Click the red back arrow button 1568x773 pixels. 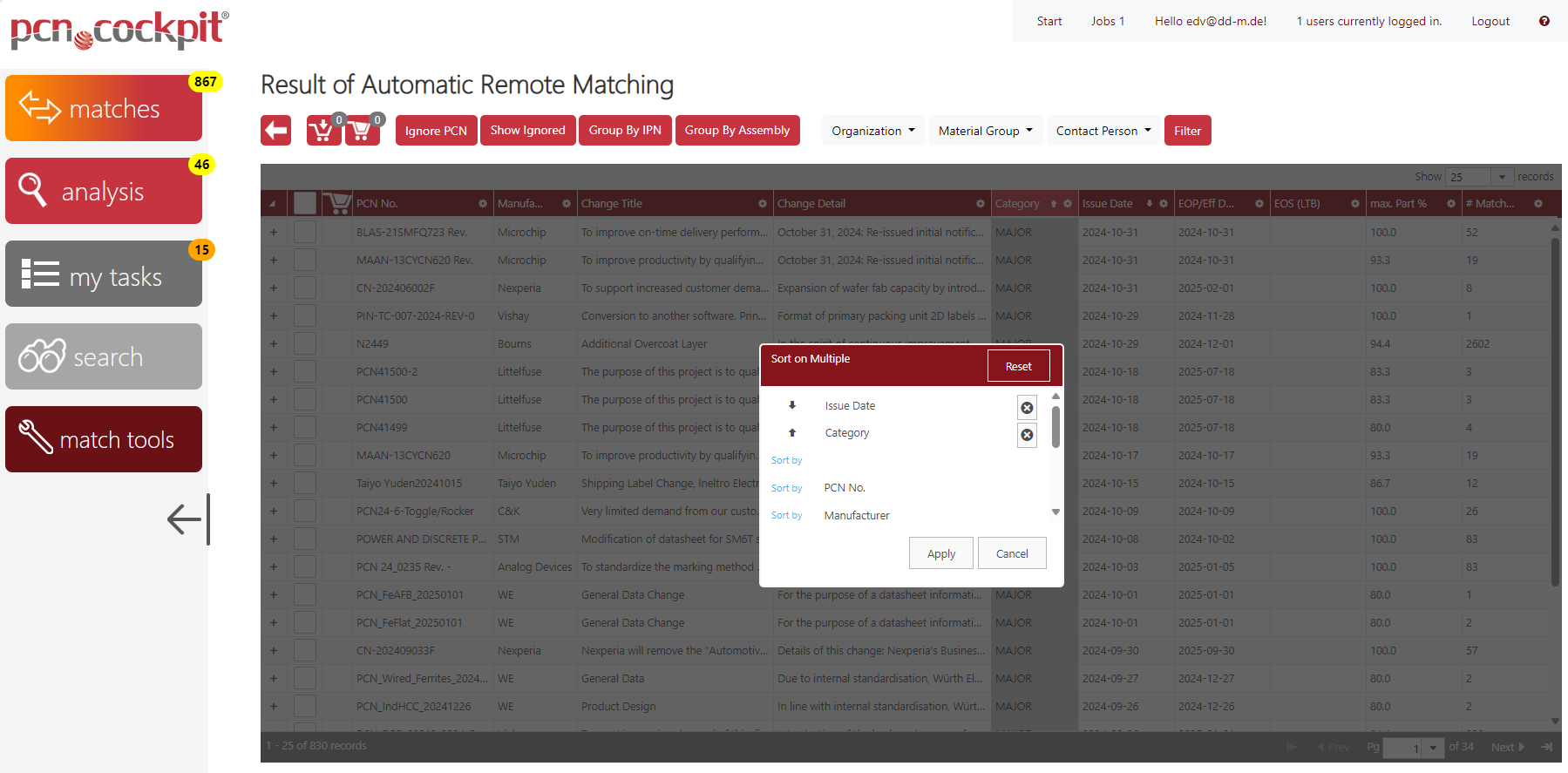point(275,131)
